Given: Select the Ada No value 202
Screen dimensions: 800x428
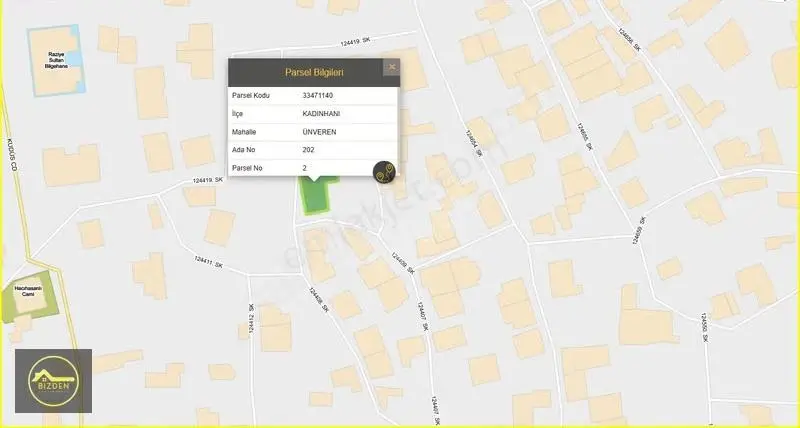Looking at the screenshot, I should [308, 150].
